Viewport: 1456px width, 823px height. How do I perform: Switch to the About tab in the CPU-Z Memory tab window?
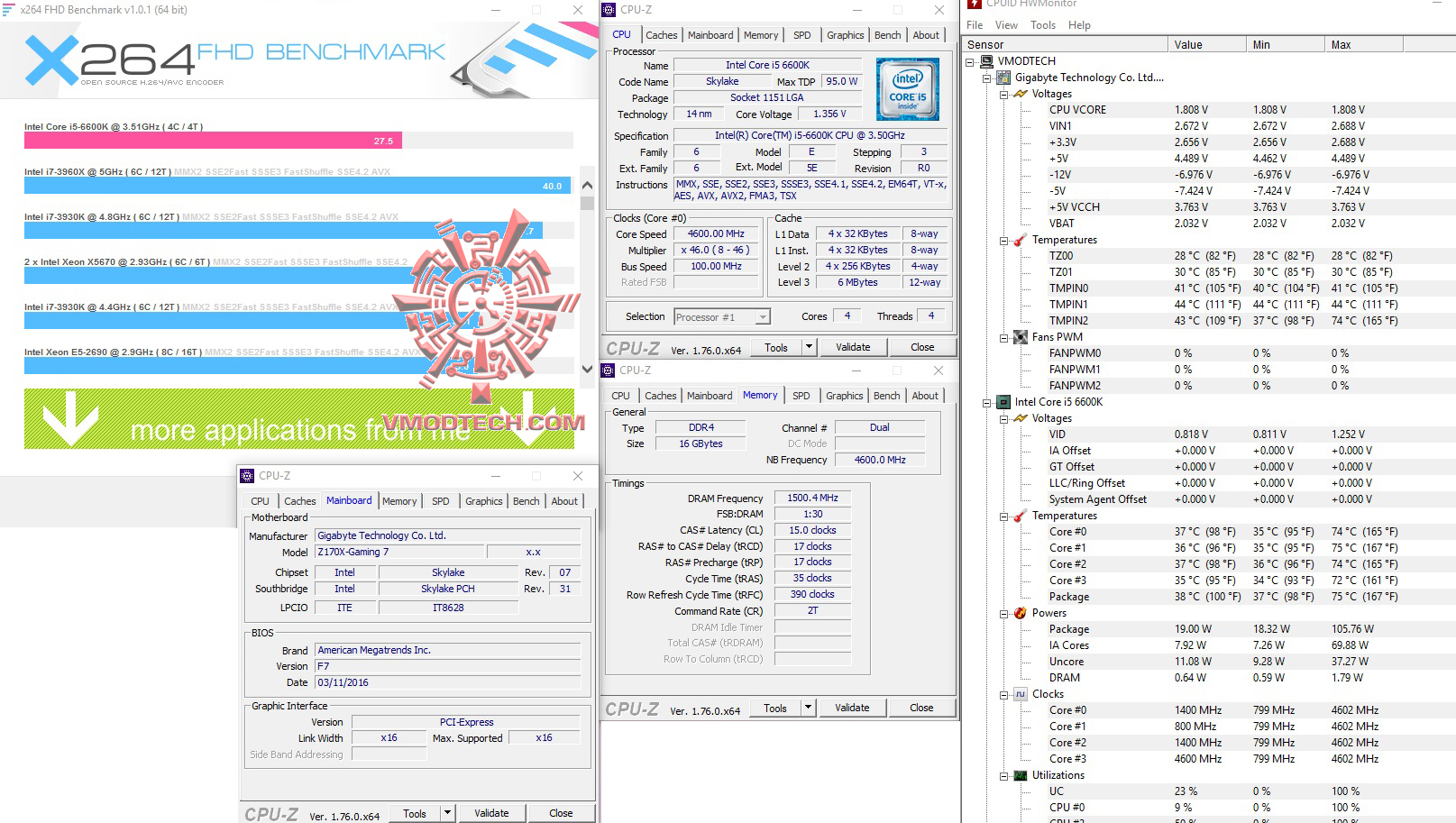[925, 396]
